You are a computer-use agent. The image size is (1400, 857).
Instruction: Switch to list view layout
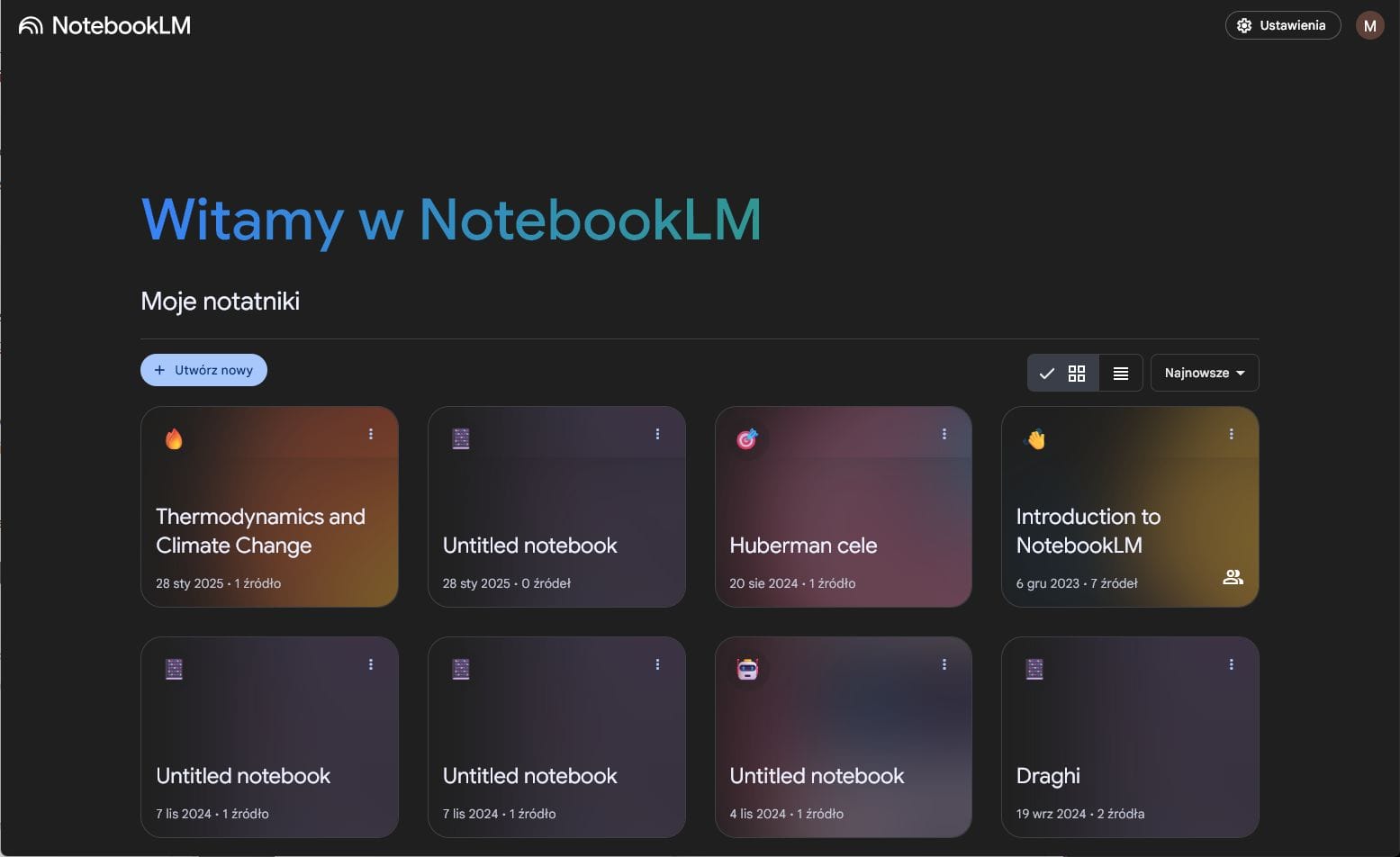(x=1121, y=373)
